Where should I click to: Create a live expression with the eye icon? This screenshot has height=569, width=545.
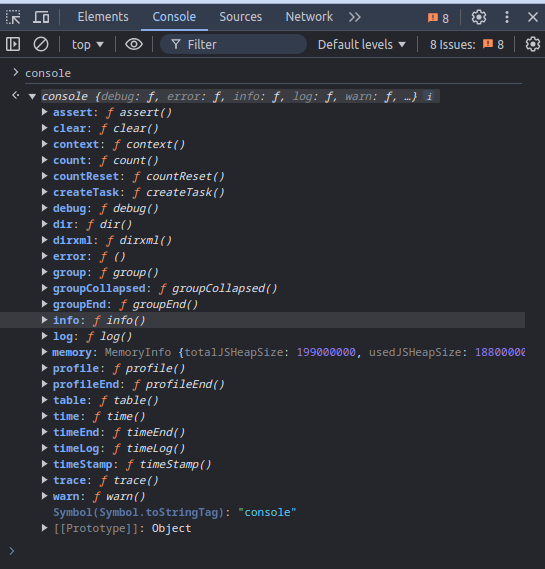coord(134,44)
